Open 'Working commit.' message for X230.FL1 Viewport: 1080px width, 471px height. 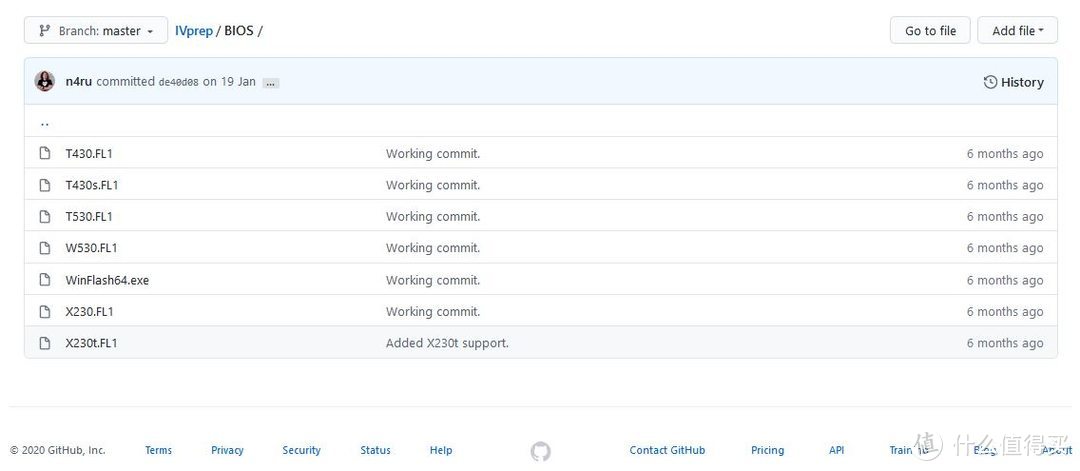pos(433,311)
